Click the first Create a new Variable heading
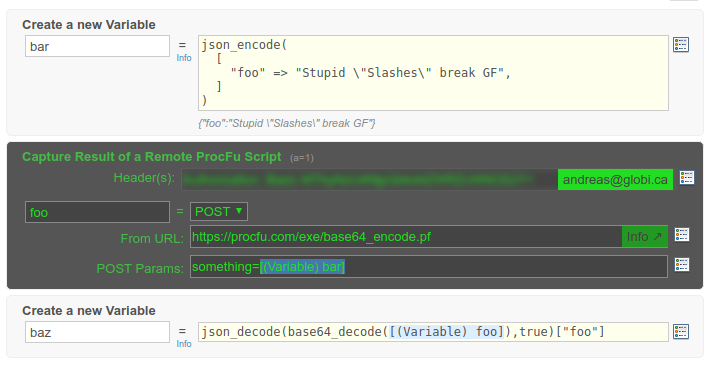The height and width of the screenshot is (365, 711). (x=89, y=24)
